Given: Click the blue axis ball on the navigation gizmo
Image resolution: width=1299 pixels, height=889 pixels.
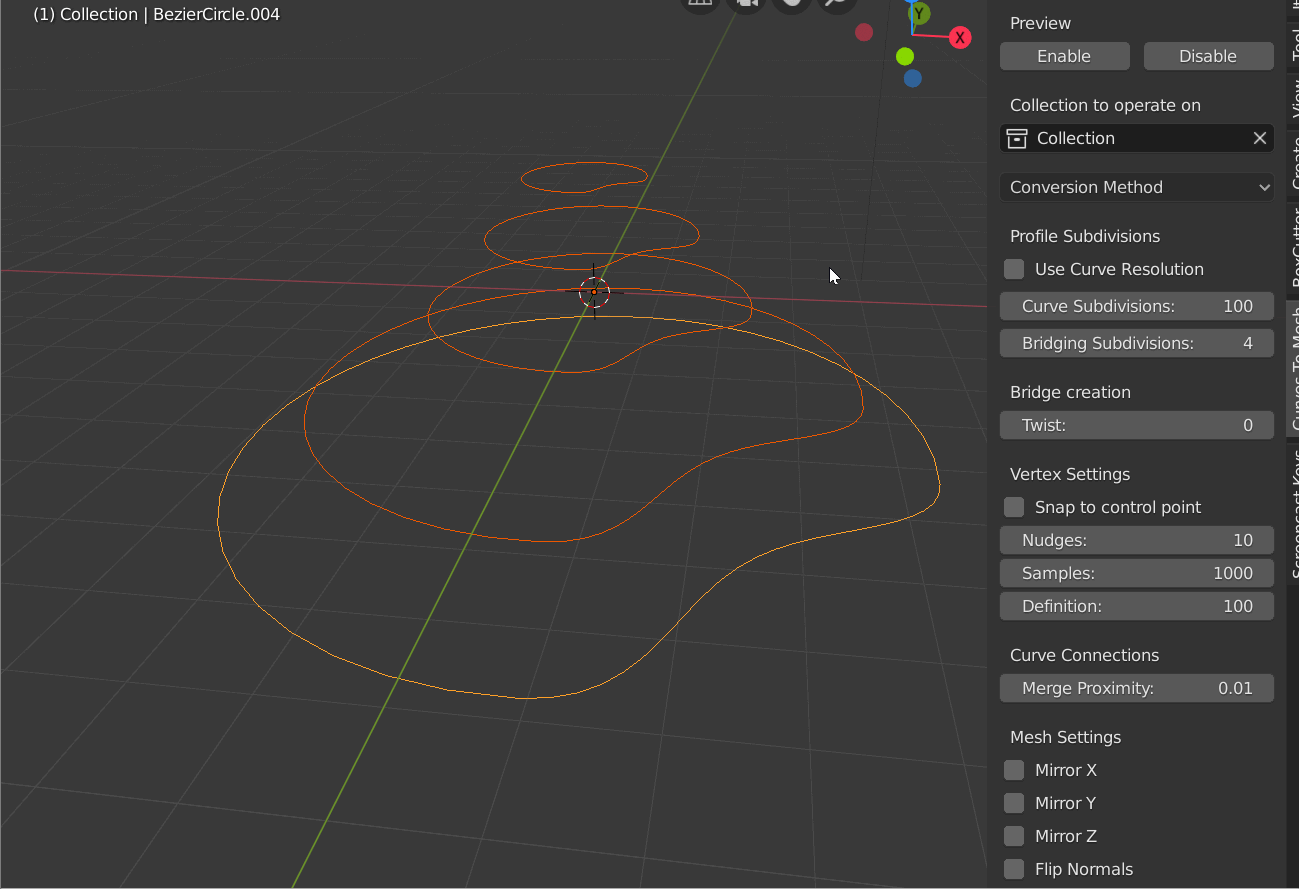Looking at the screenshot, I should pos(912,78).
